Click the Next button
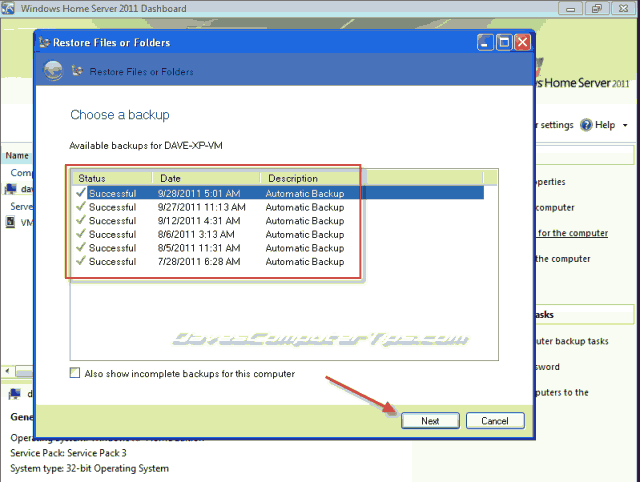Viewport: 640px width, 482px height. pos(430,421)
